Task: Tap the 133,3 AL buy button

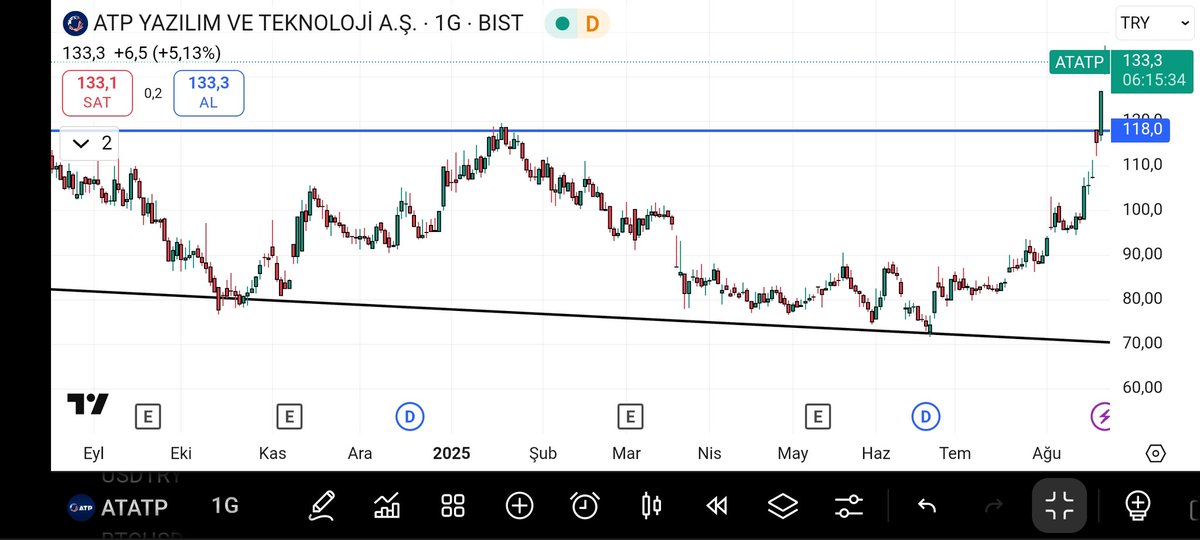Action: pos(208,92)
